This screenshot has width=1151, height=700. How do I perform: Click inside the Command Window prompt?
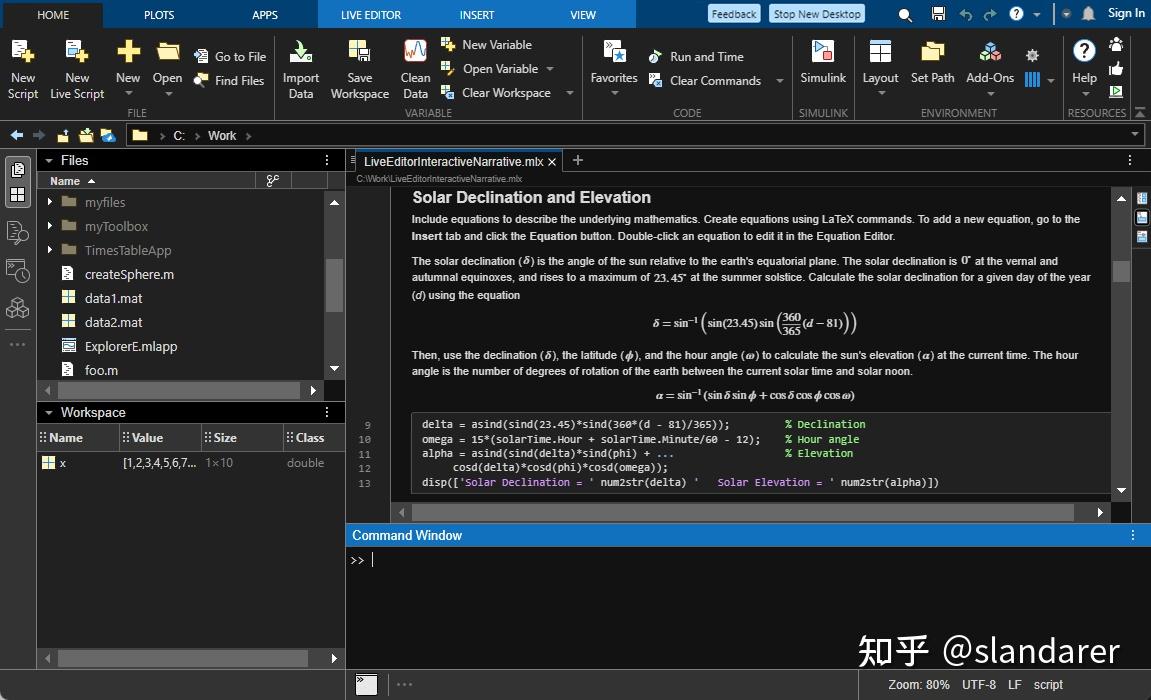500,560
